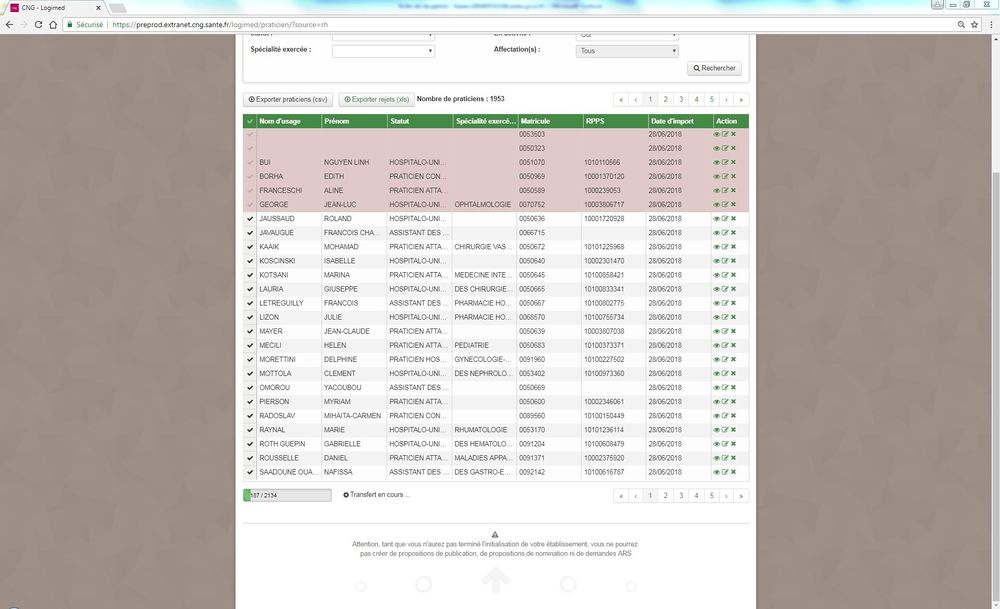Viewport: 1000px width, 609px height.
Task: Click RPPS value 10003806717
Action: point(604,205)
